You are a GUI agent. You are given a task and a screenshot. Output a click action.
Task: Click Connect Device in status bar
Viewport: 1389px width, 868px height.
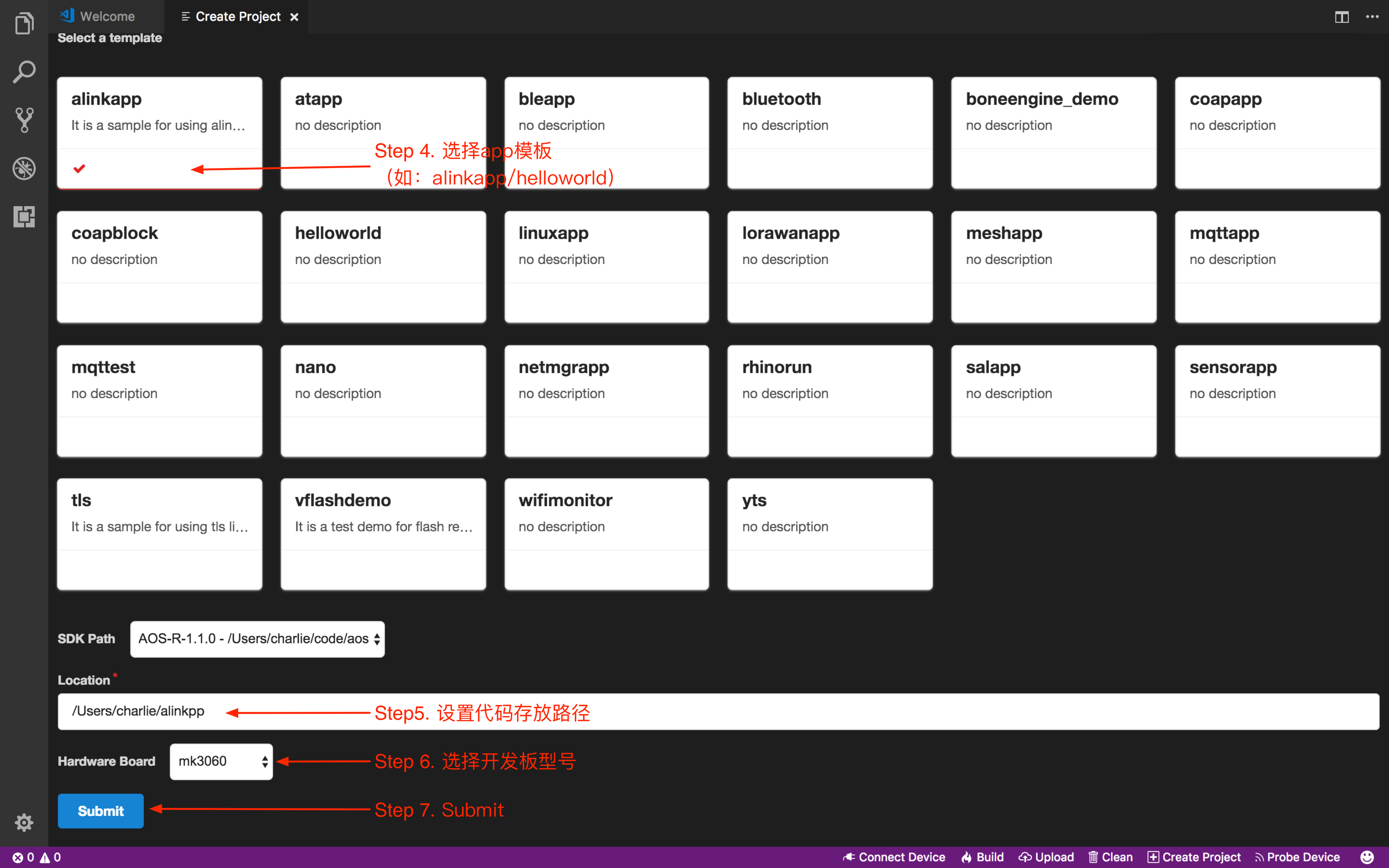[x=894, y=857]
